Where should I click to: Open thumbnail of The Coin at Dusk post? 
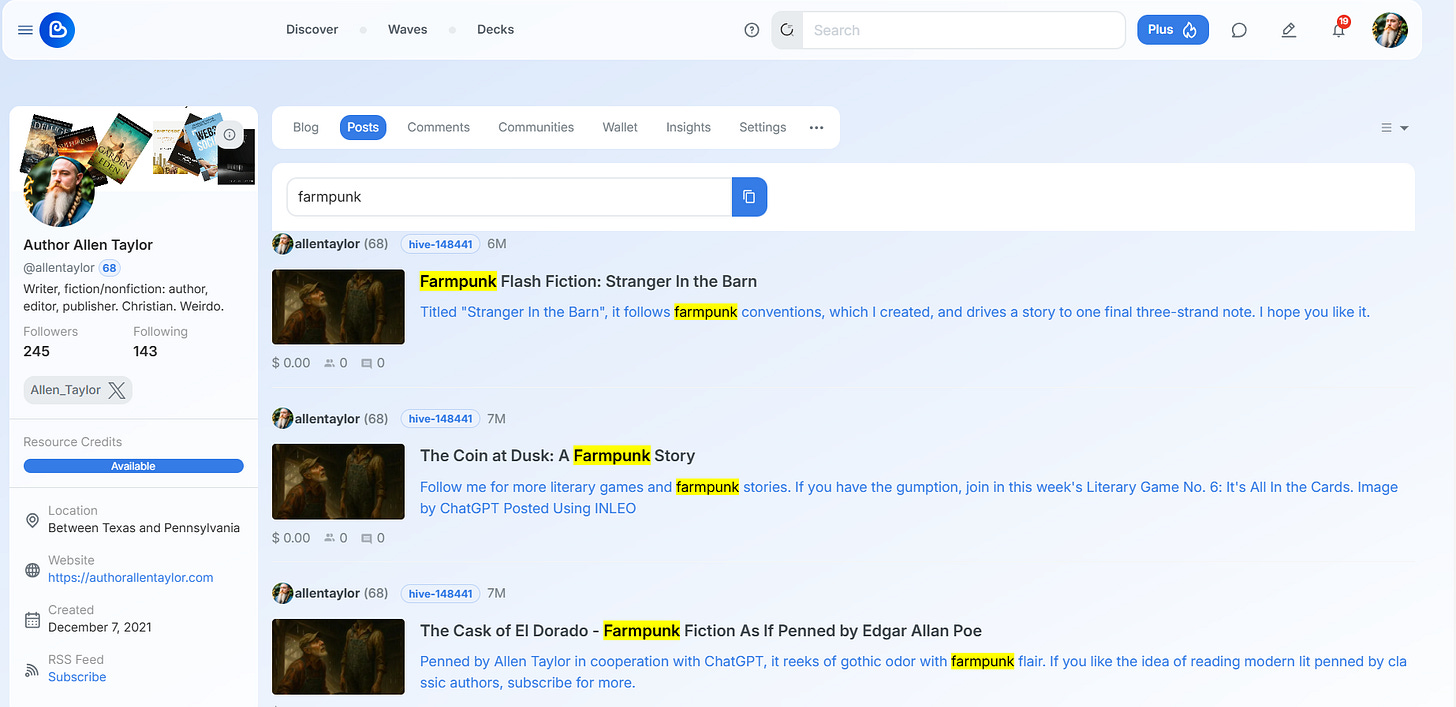[338, 482]
